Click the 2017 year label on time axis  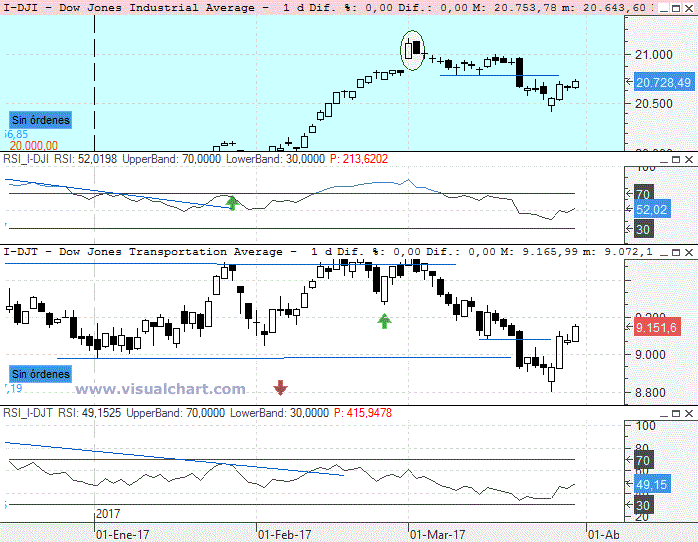click(108, 514)
